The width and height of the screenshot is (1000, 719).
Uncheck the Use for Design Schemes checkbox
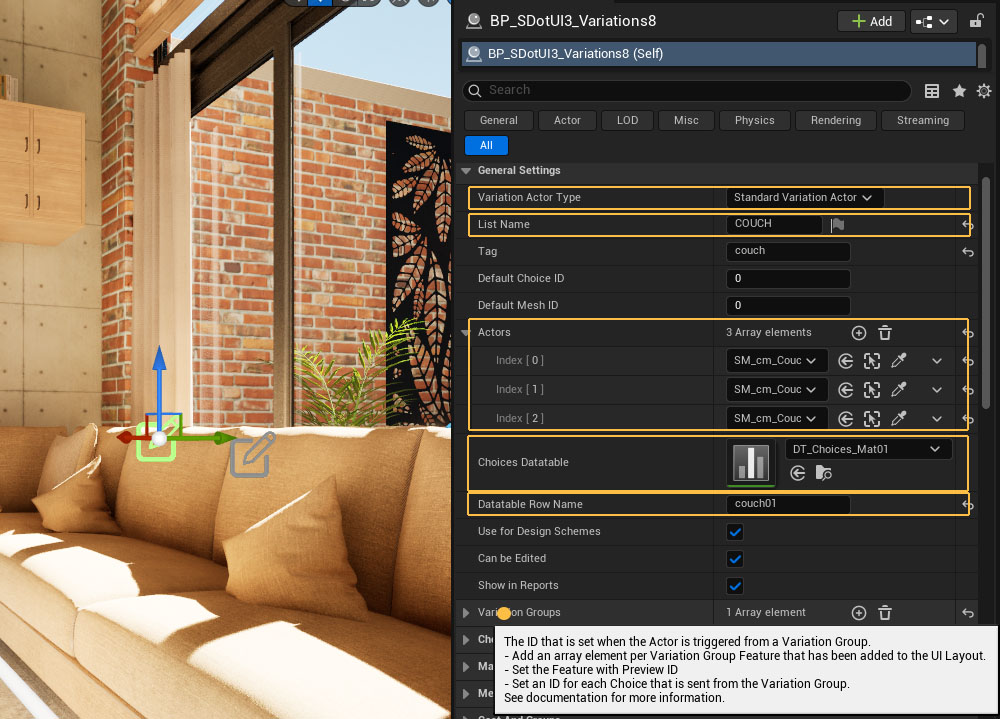[735, 532]
